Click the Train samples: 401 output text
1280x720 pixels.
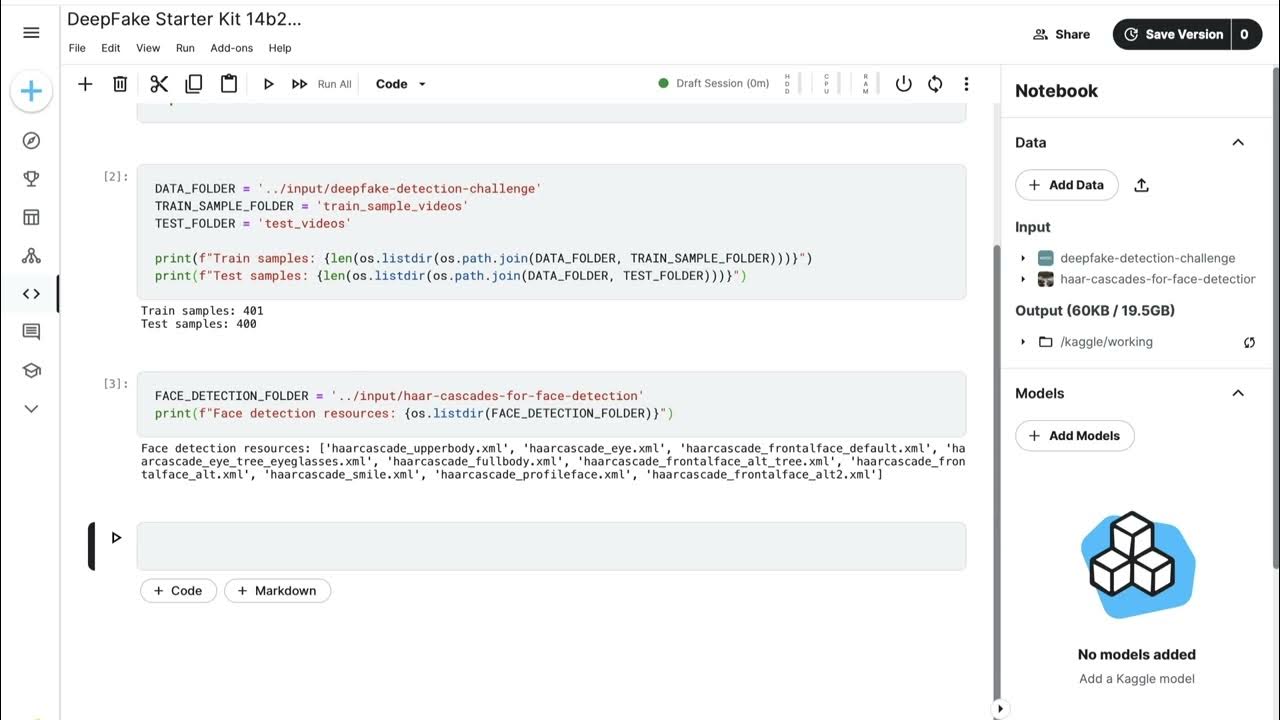pyautogui.click(x=202, y=311)
